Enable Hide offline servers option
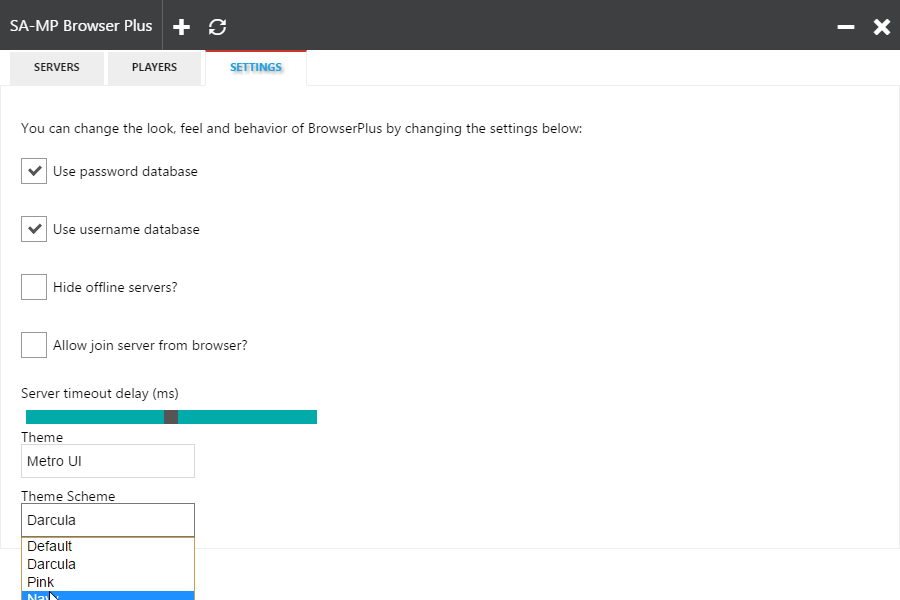The width and height of the screenshot is (900, 600). 34,287
